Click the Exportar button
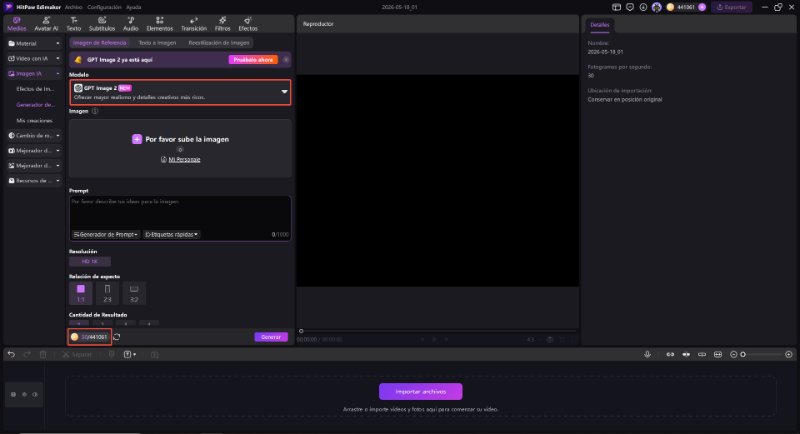Viewport: 800px width, 434px height. click(x=731, y=7)
